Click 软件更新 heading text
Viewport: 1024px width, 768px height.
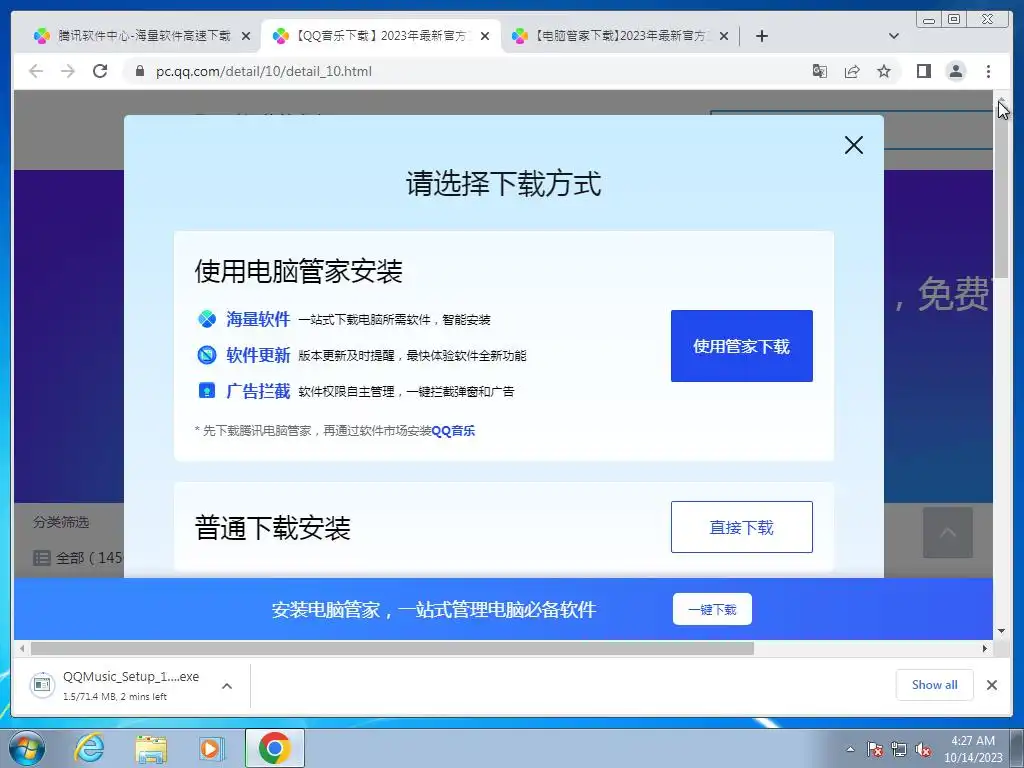pyautogui.click(x=258, y=355)
